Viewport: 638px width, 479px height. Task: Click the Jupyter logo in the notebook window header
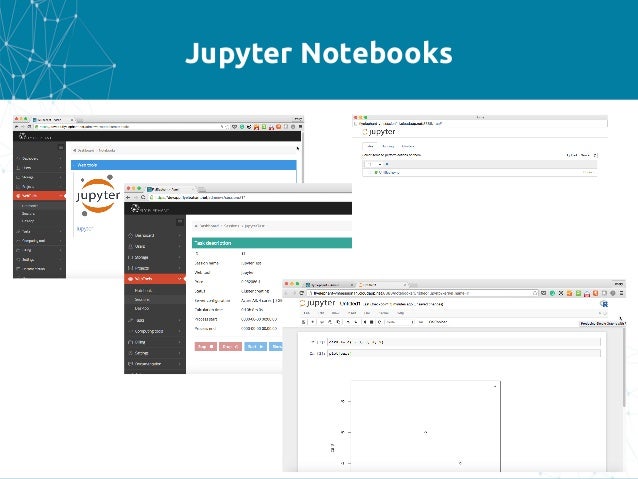[318, 303]
